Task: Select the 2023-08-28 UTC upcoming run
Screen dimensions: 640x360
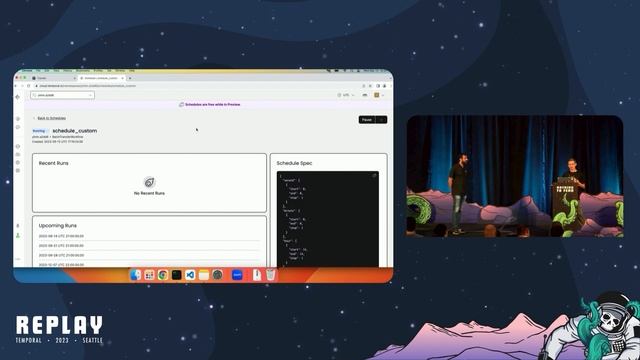Action: 149,255
